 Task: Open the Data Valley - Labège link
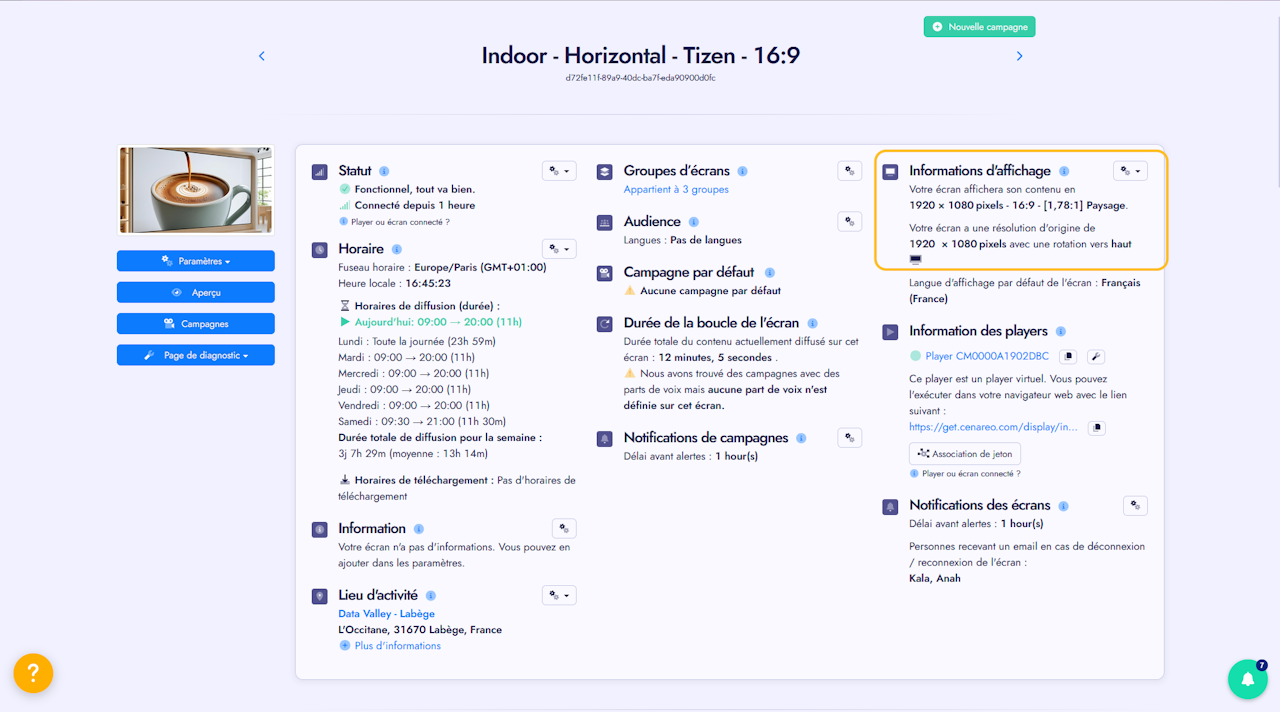pos(386,614)
